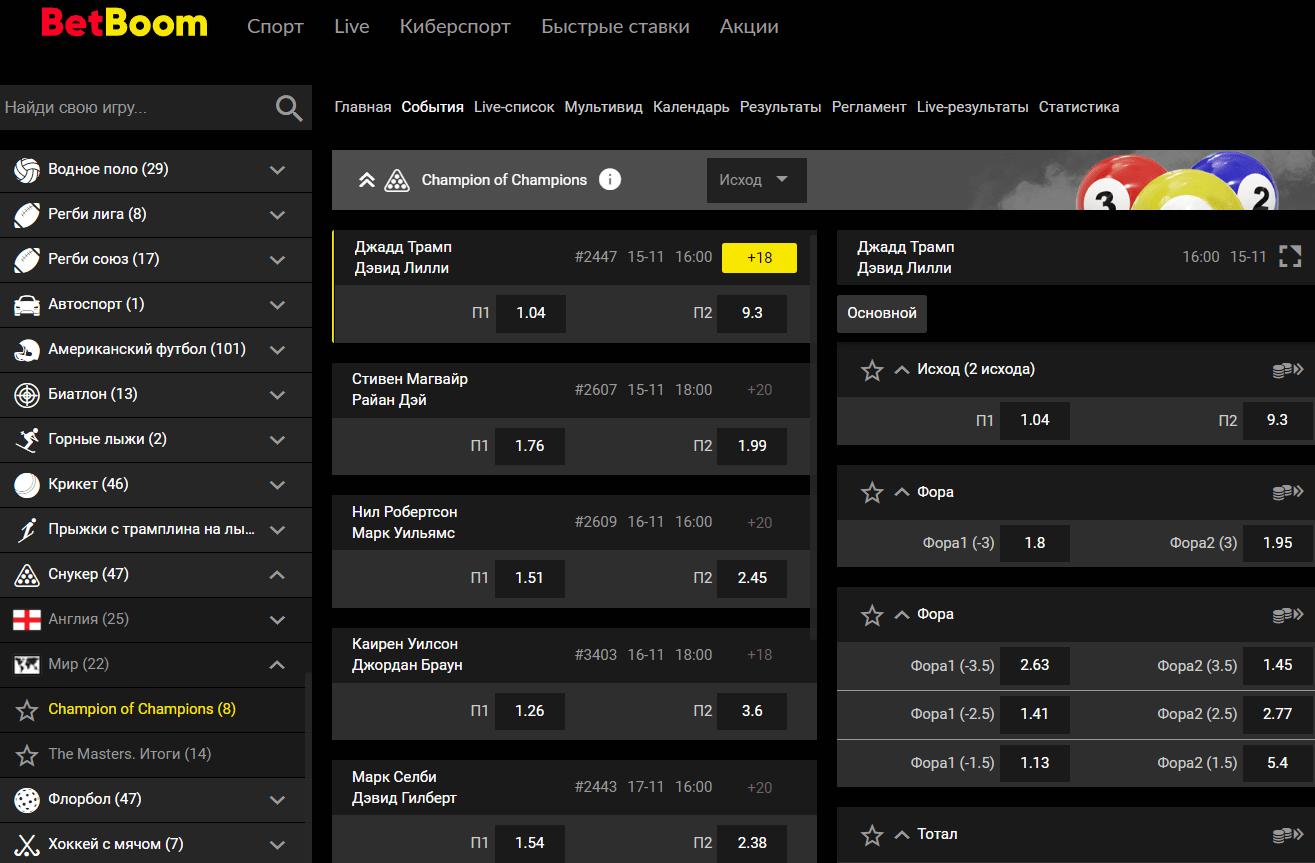Click the events list vertical scrollbar
Image resolution: width=1315 pixels, height=863 pixels.
point(813,435)
